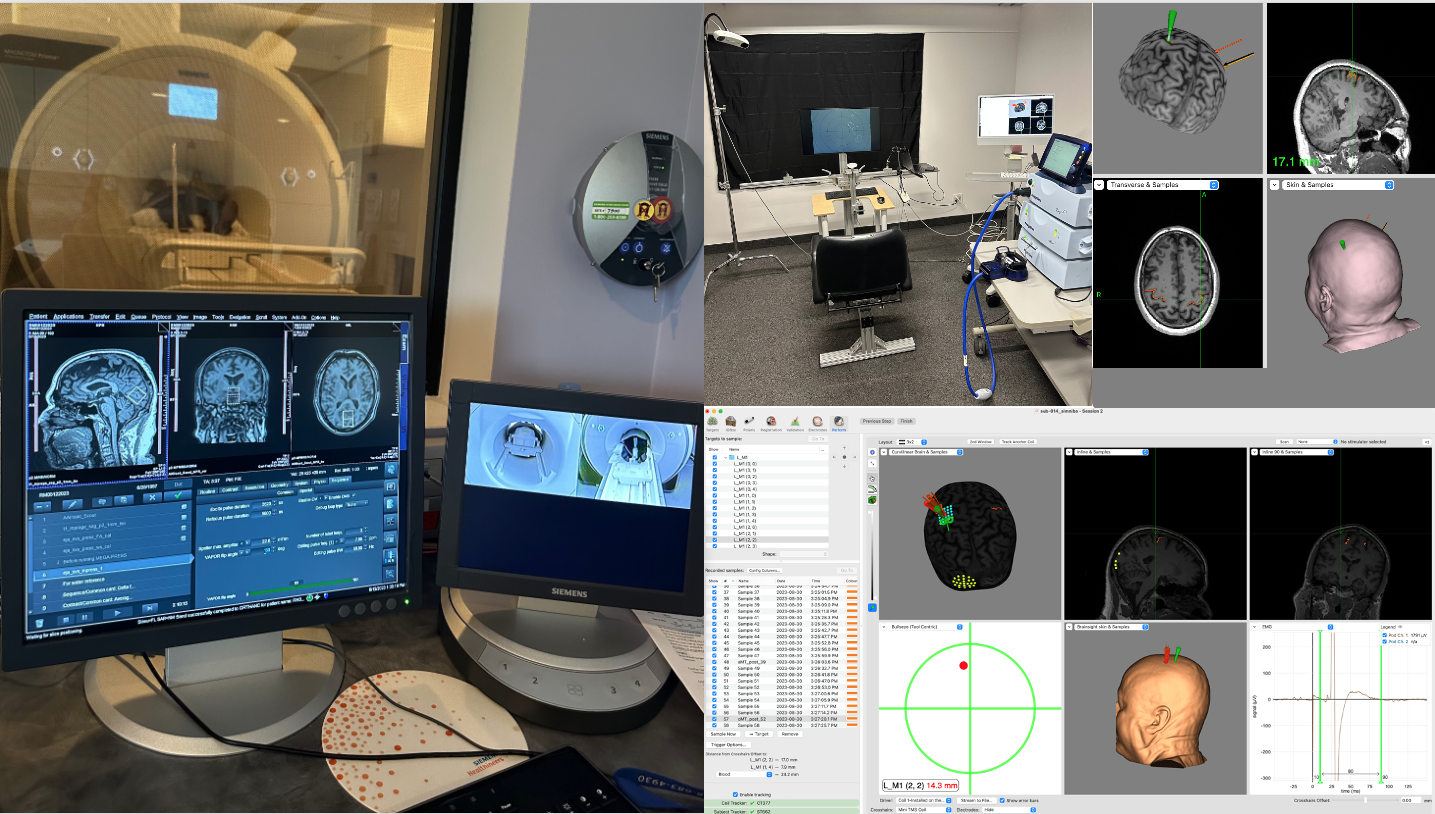Open Protocol menu on Siemens console

161,317
